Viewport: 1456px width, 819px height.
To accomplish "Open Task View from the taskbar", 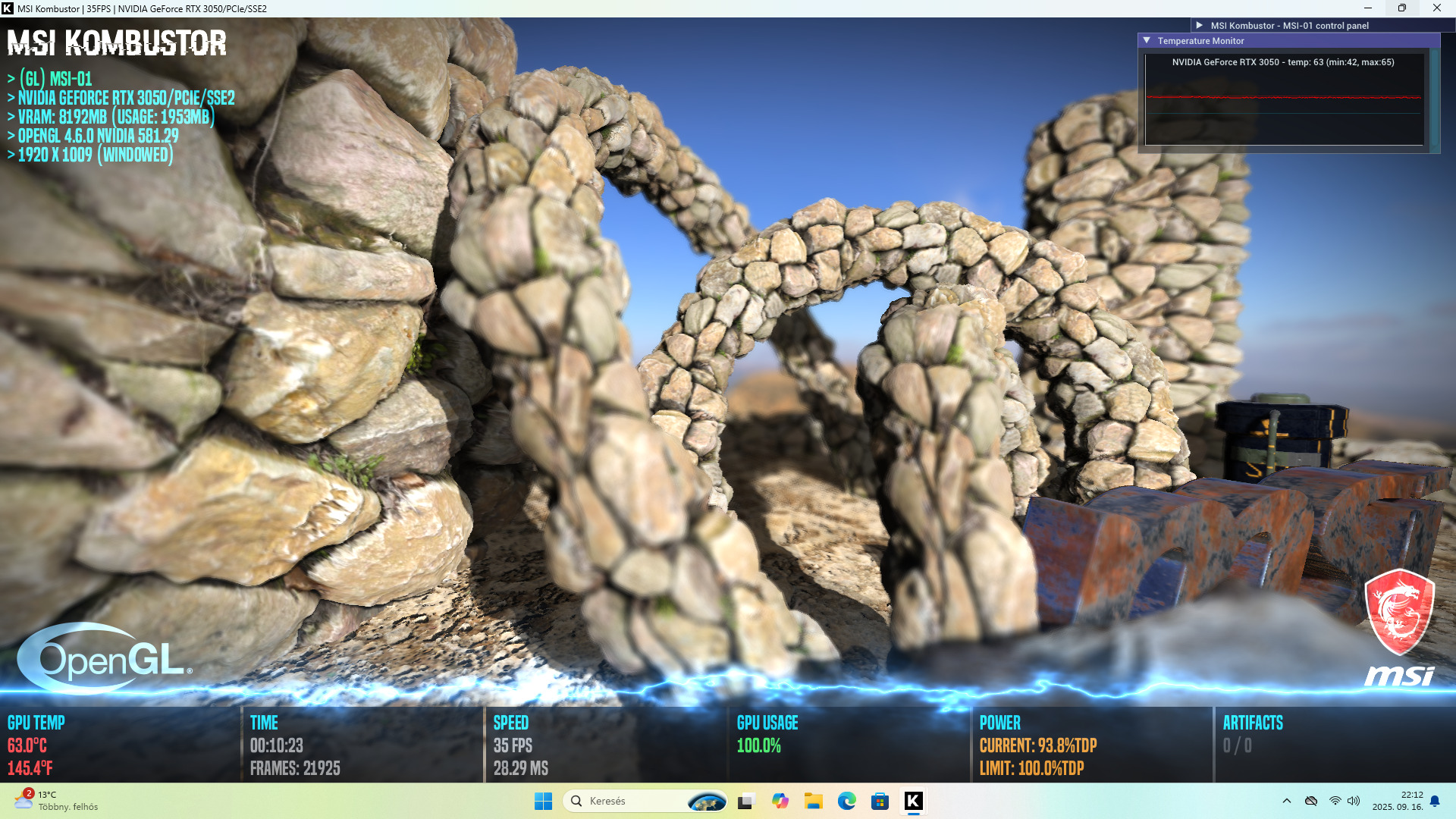I will pos(746,801).
